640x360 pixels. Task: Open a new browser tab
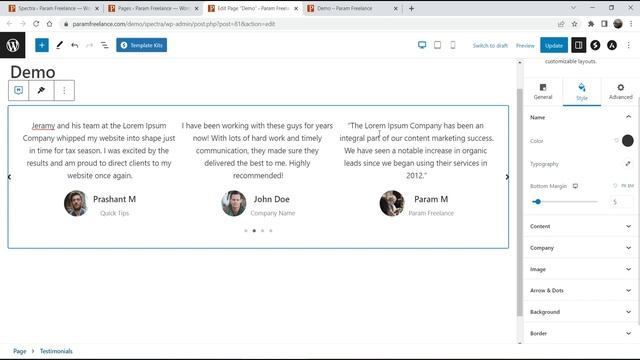(411, 8)
